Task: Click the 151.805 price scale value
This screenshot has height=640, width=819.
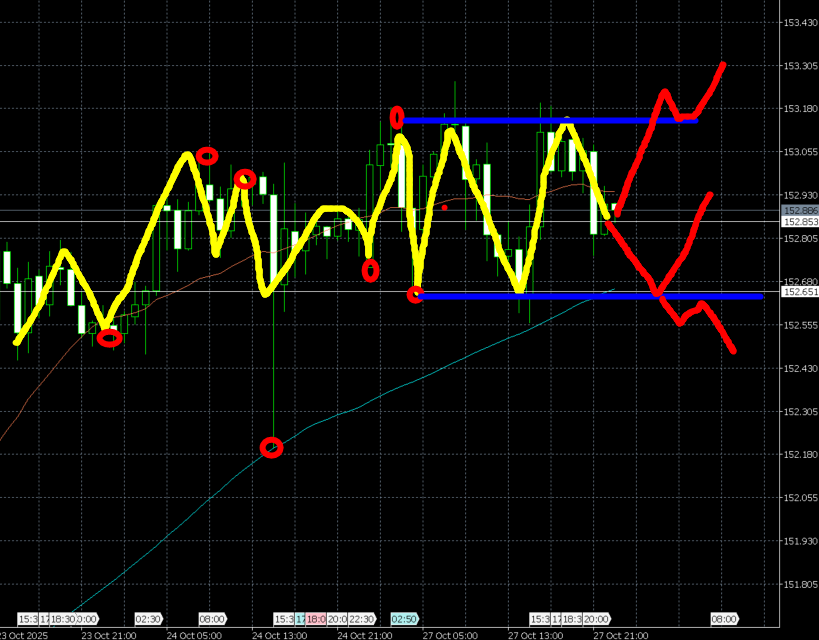Action: click(x=799, y=585)
